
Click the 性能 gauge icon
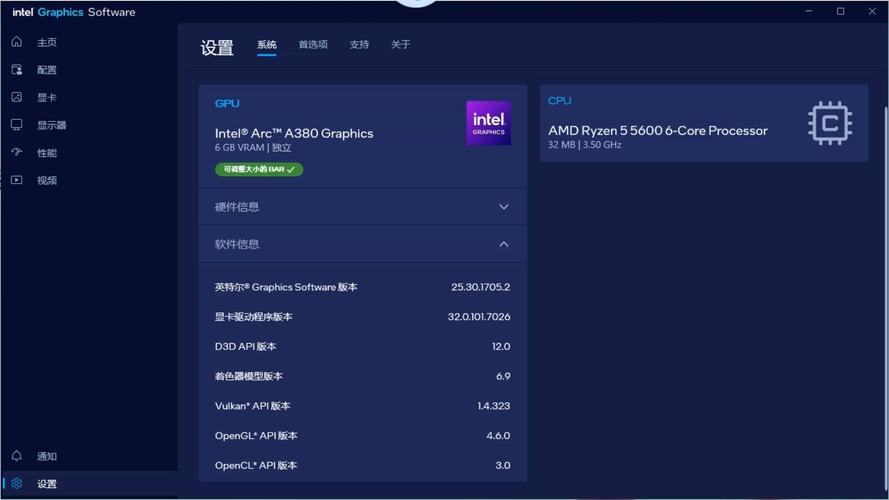[16, 152]
